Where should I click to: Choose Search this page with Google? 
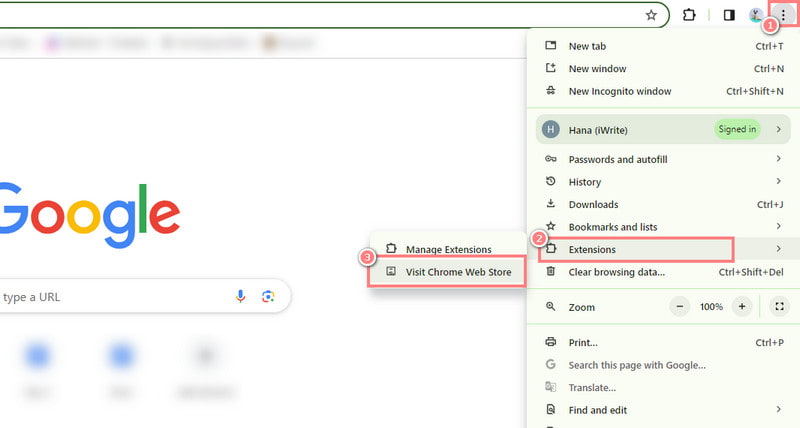coord(664,365)
